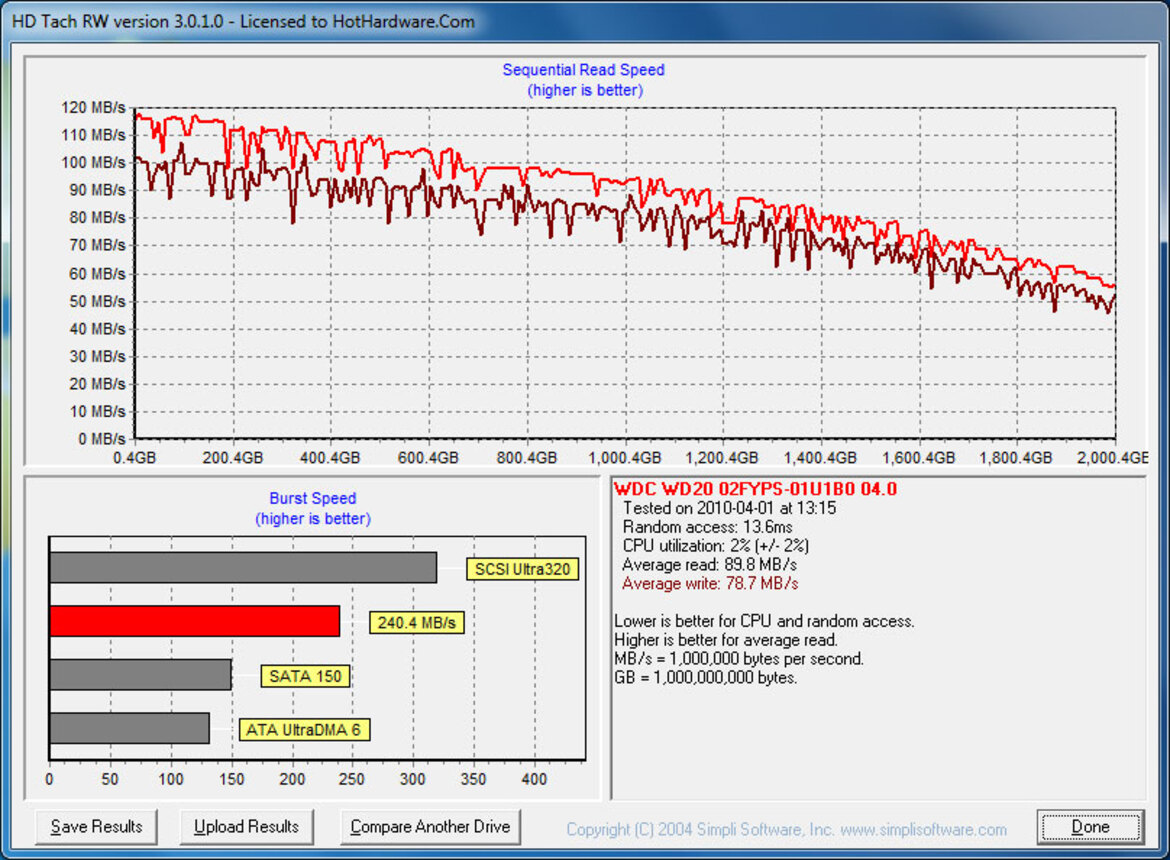Click the 600.4GB x-axis label

[x=428, y=457]
